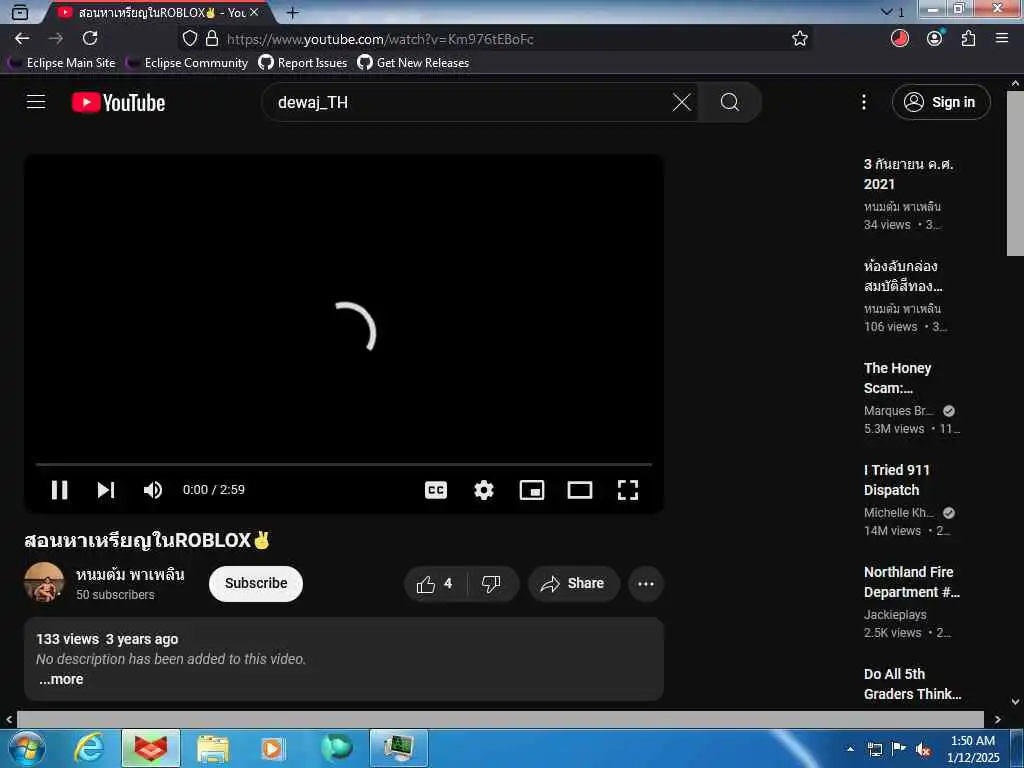1024x768 pixels.
Task: Open Eclipse Community bookmark
Action: pyautogui.click(x=187, y=63)
